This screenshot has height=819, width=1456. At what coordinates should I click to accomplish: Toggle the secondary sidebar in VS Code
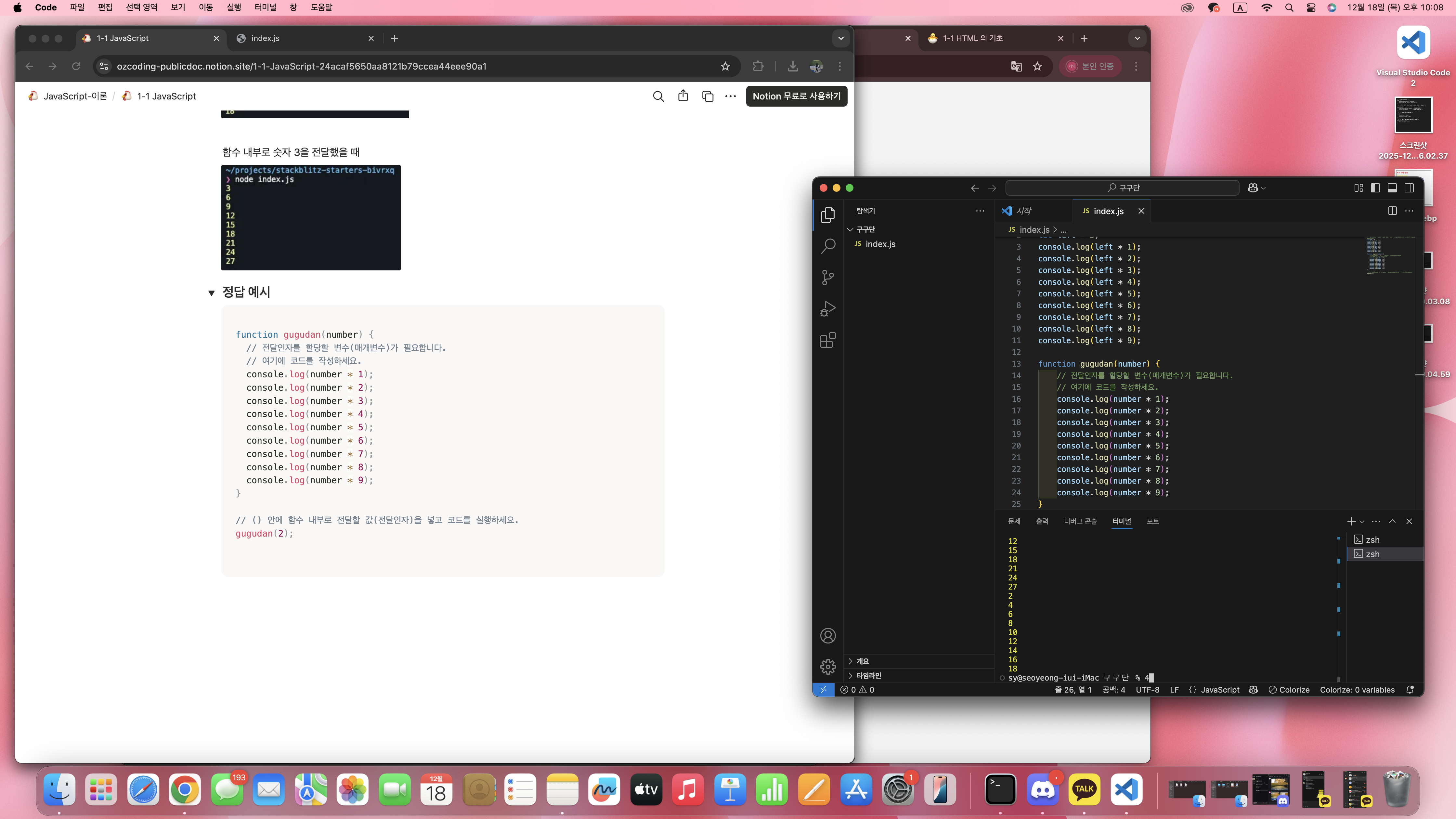[1409, 188]
